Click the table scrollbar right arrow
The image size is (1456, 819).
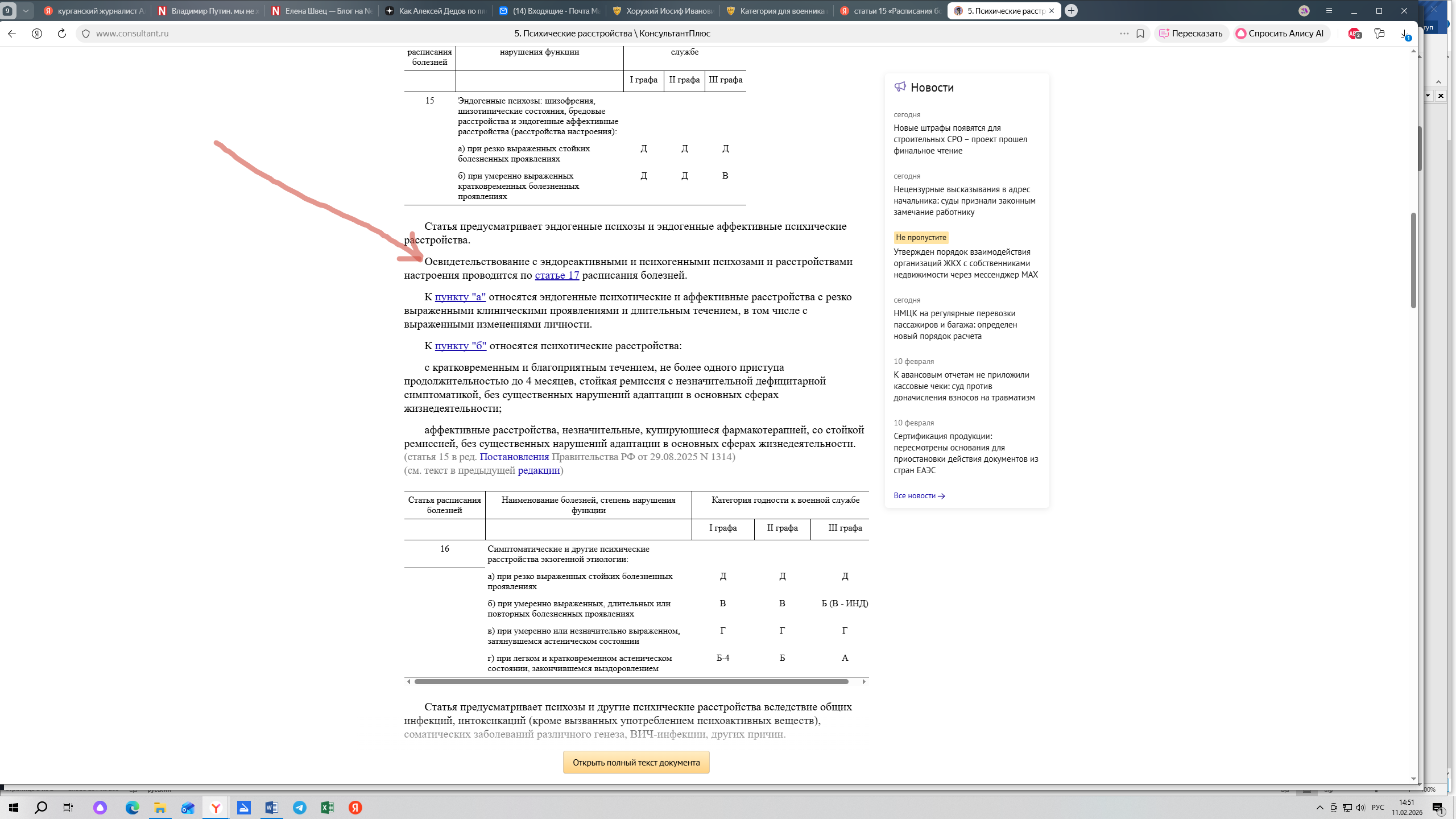click(x=864, y=681)
